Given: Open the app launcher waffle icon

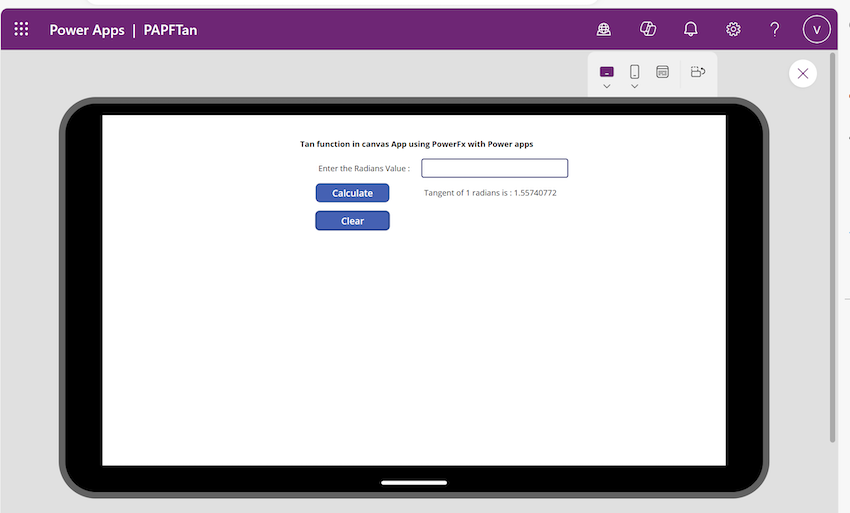Looking at the screenshot, I should click(21, 29).
